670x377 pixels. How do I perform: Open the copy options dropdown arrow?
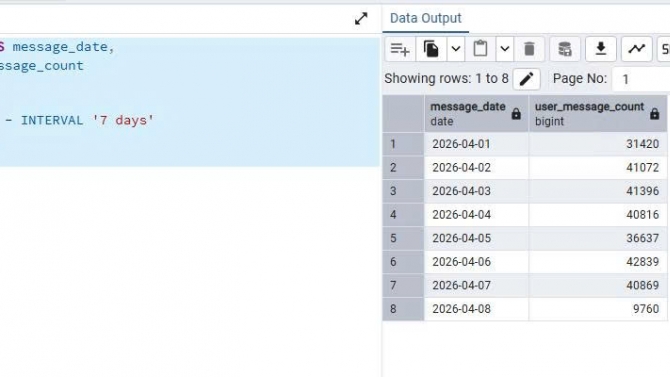tap(455, 49)
